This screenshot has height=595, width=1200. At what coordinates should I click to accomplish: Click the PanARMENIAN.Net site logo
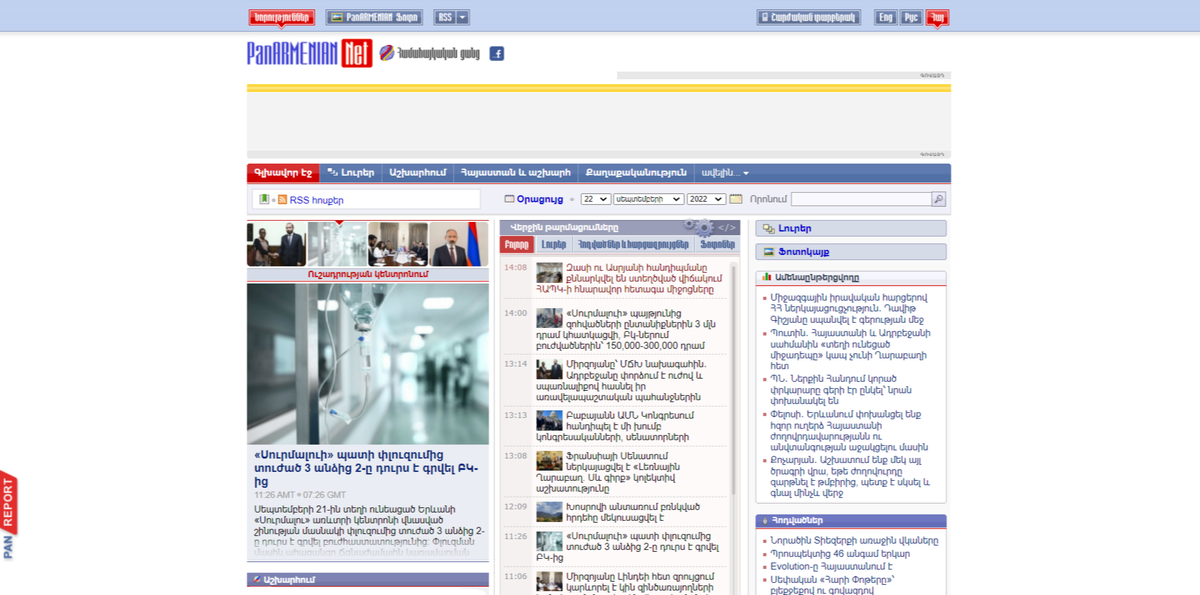[310, 53]
